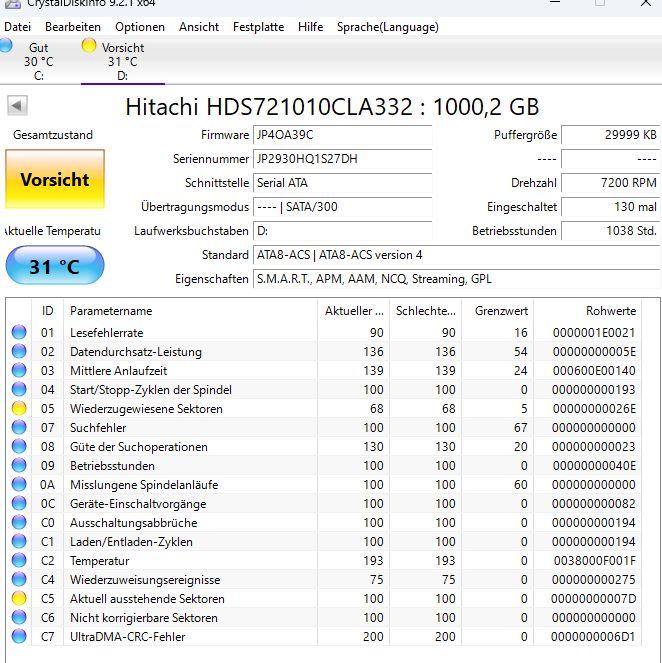Open the Festplatte menu
Viewport: 662px width, 663px height.
[x=258, y=27]
